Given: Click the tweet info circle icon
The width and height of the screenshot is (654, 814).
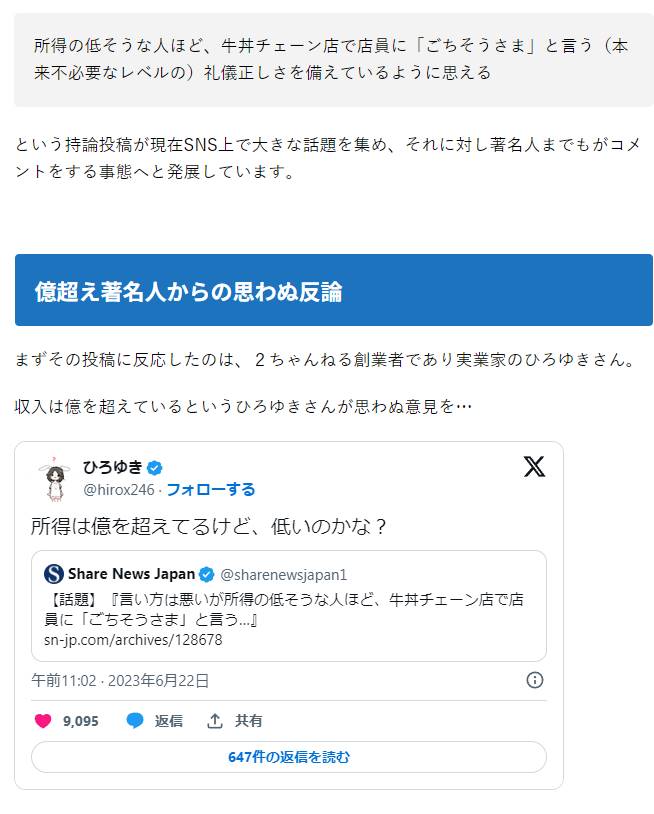Looking at the screenshot, I should click(535, 680).
